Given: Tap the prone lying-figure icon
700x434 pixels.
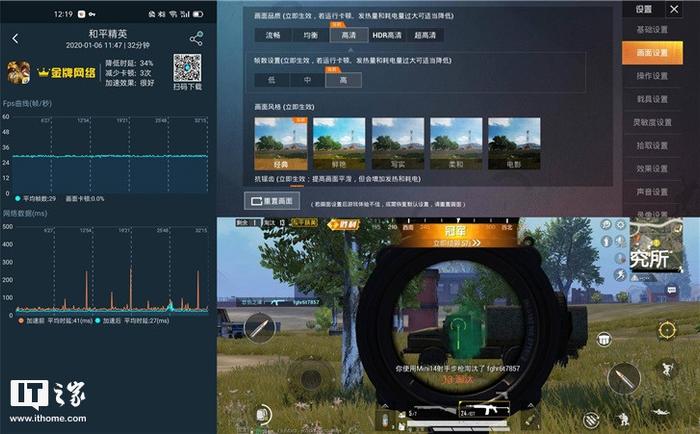Looking at the screenshot, I should (662, 412).
